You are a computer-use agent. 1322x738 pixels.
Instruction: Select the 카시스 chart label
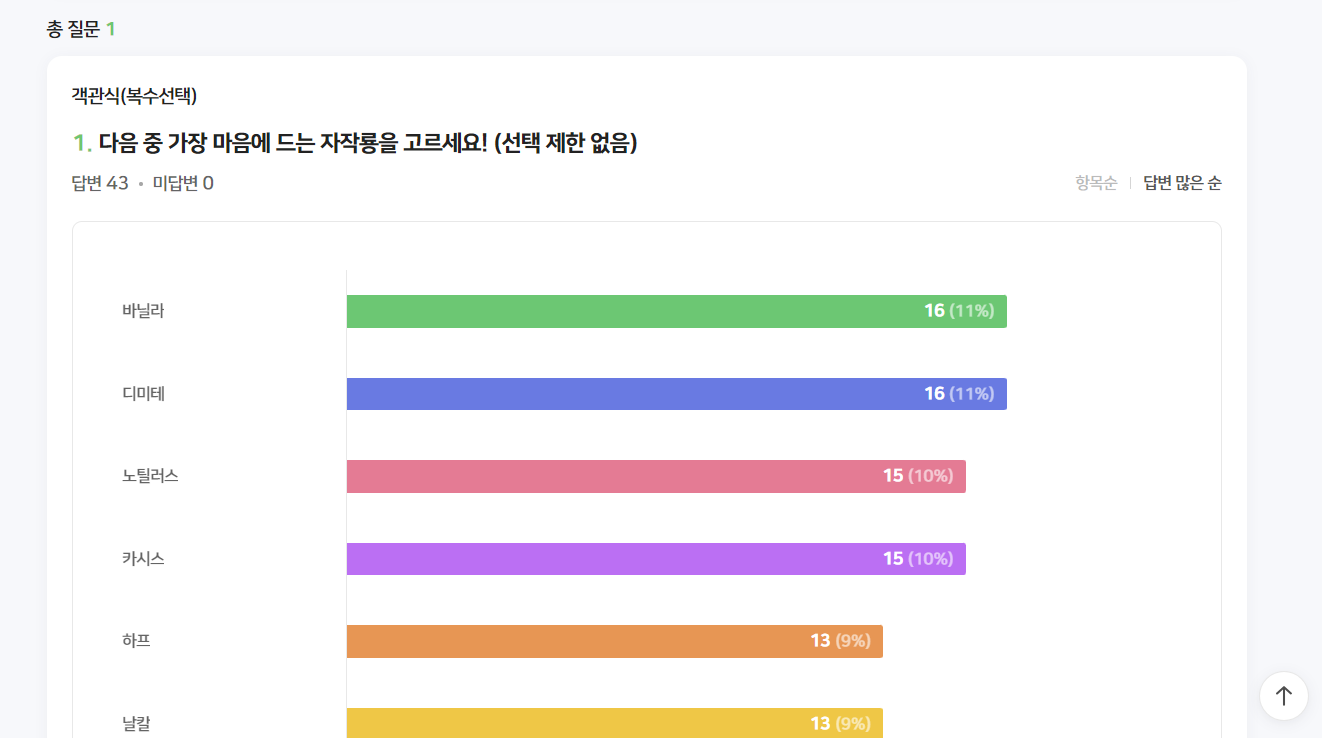(143, 559)
